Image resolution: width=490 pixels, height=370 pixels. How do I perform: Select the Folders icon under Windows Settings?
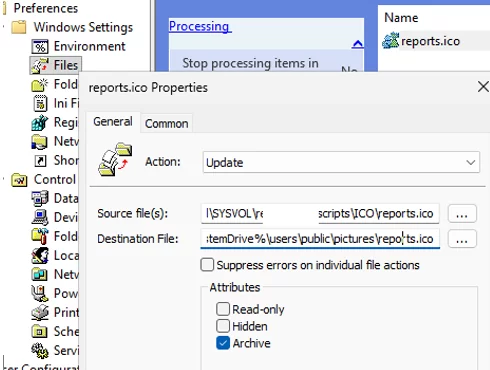[40, 84]
